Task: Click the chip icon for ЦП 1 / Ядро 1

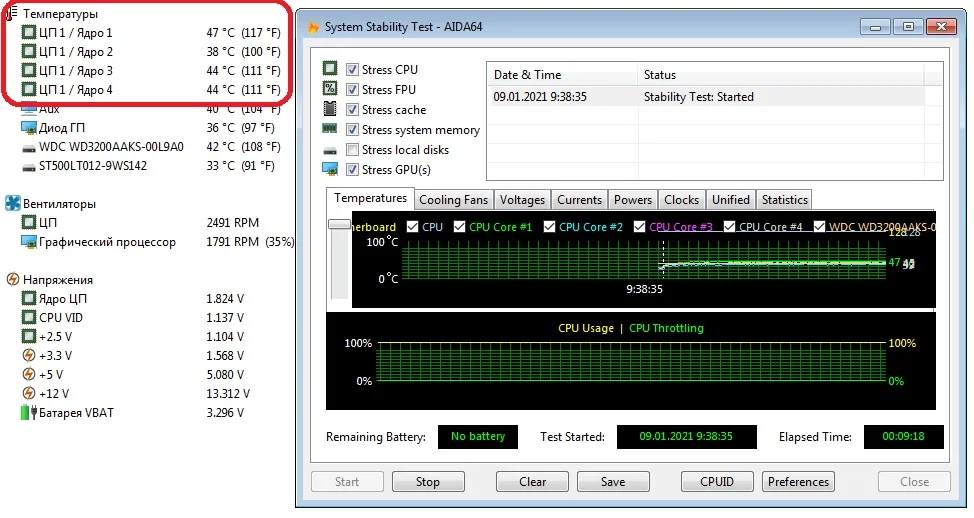Action: pos(29,32)
